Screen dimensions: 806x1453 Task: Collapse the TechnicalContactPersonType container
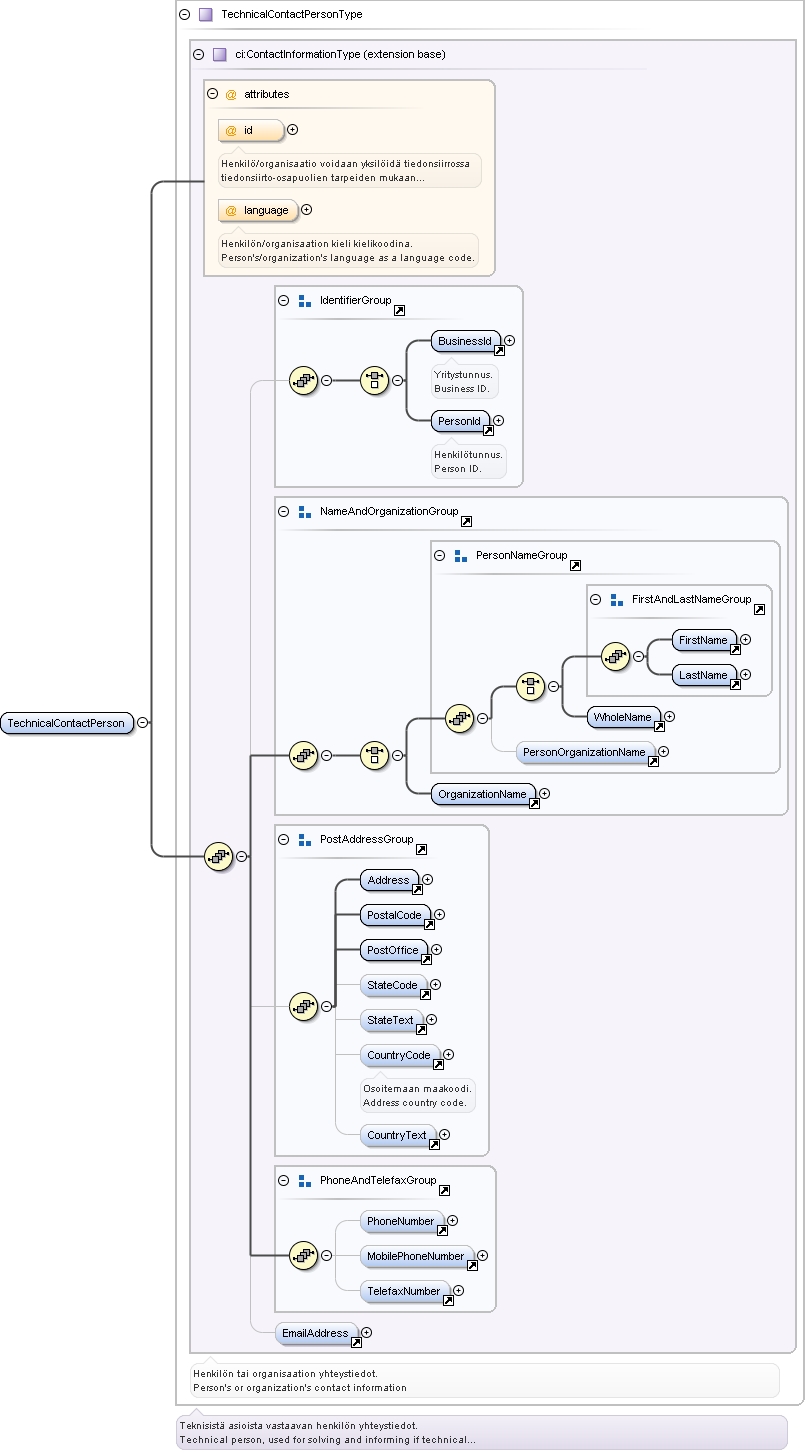pos(184,15)
